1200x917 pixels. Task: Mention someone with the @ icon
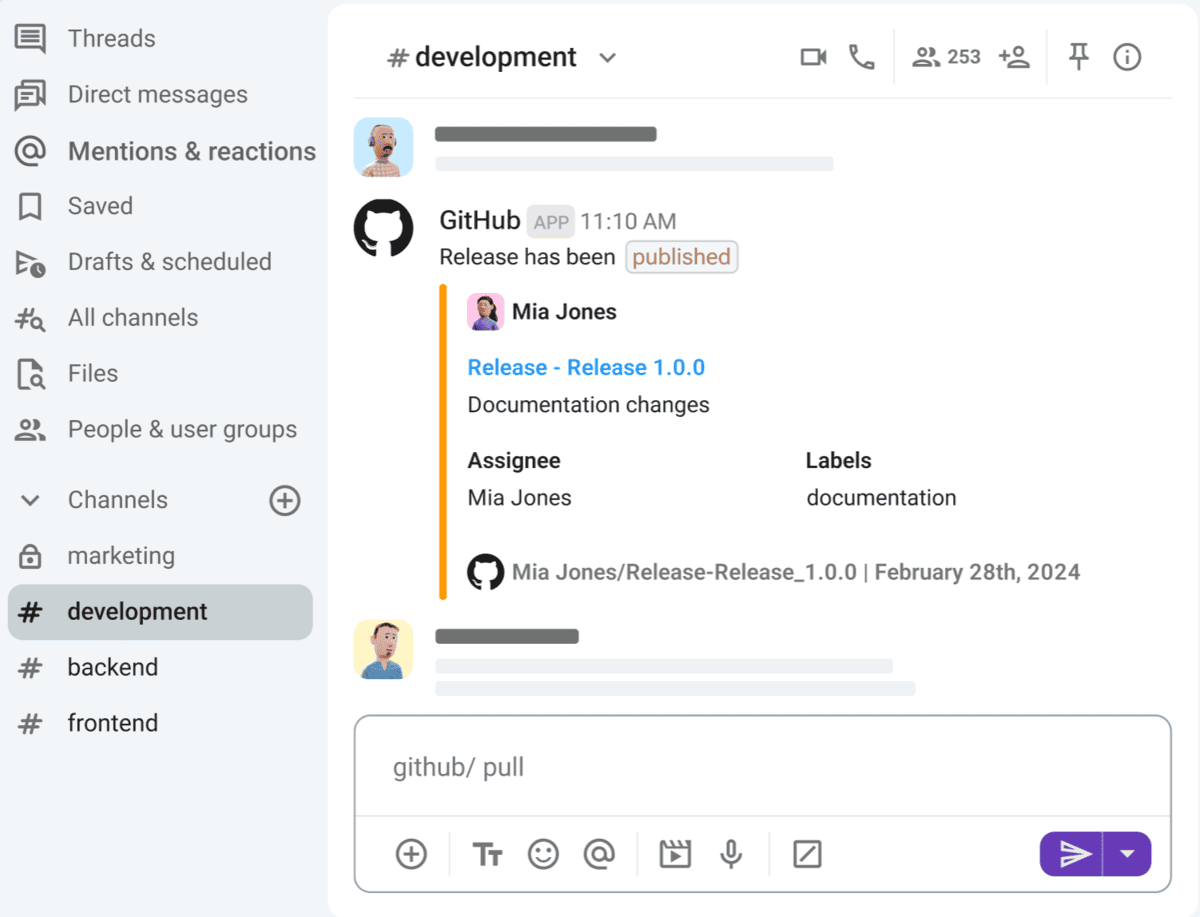coord(601,854)
